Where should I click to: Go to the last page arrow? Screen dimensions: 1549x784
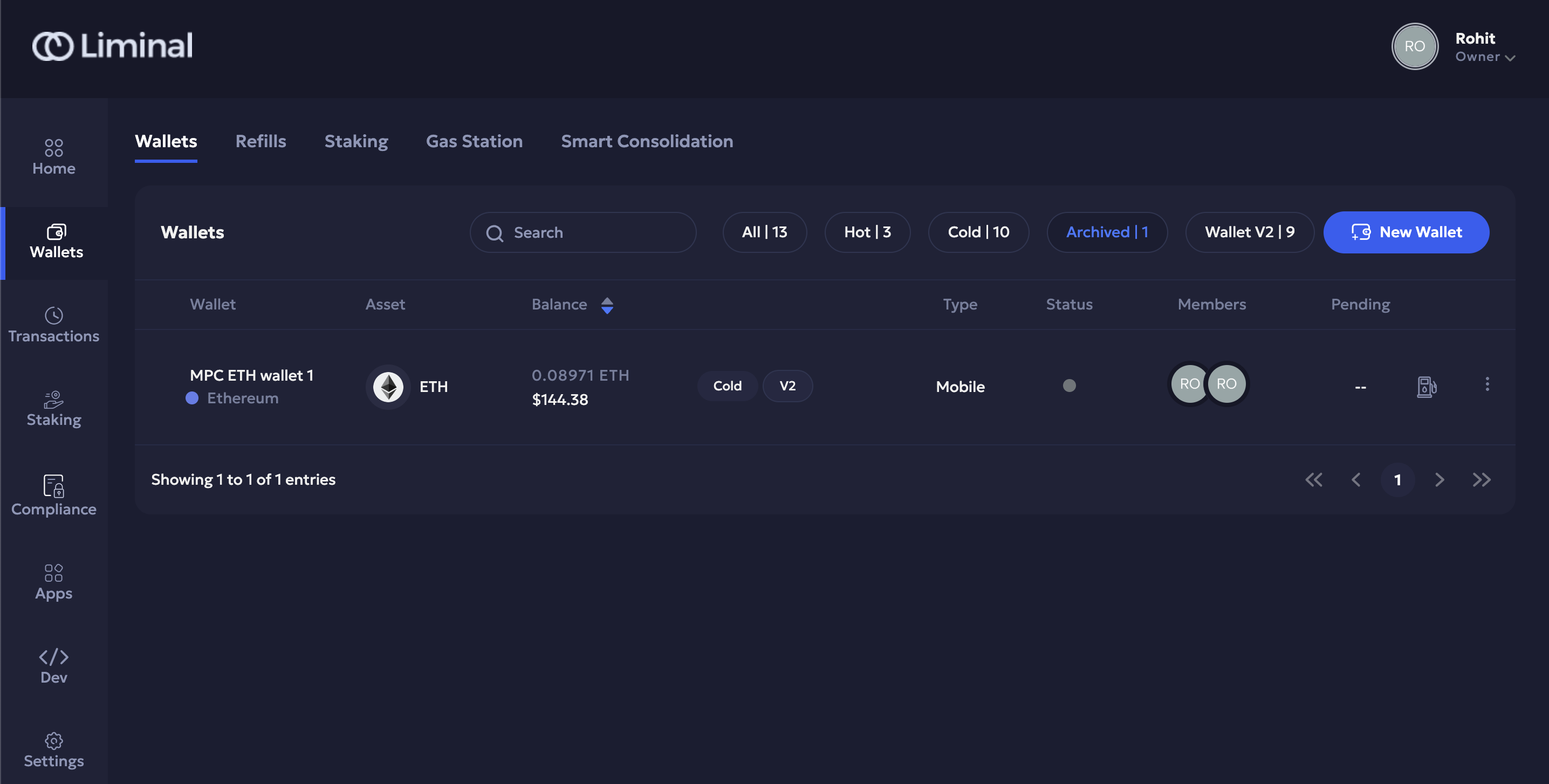coord(1481,480)
